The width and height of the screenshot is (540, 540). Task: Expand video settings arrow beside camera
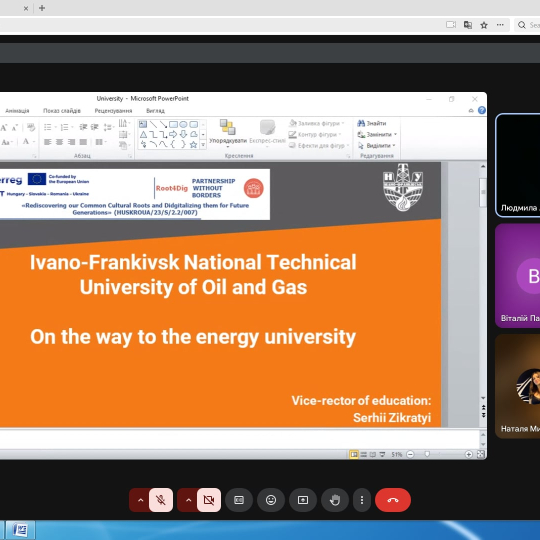(188, 500)
